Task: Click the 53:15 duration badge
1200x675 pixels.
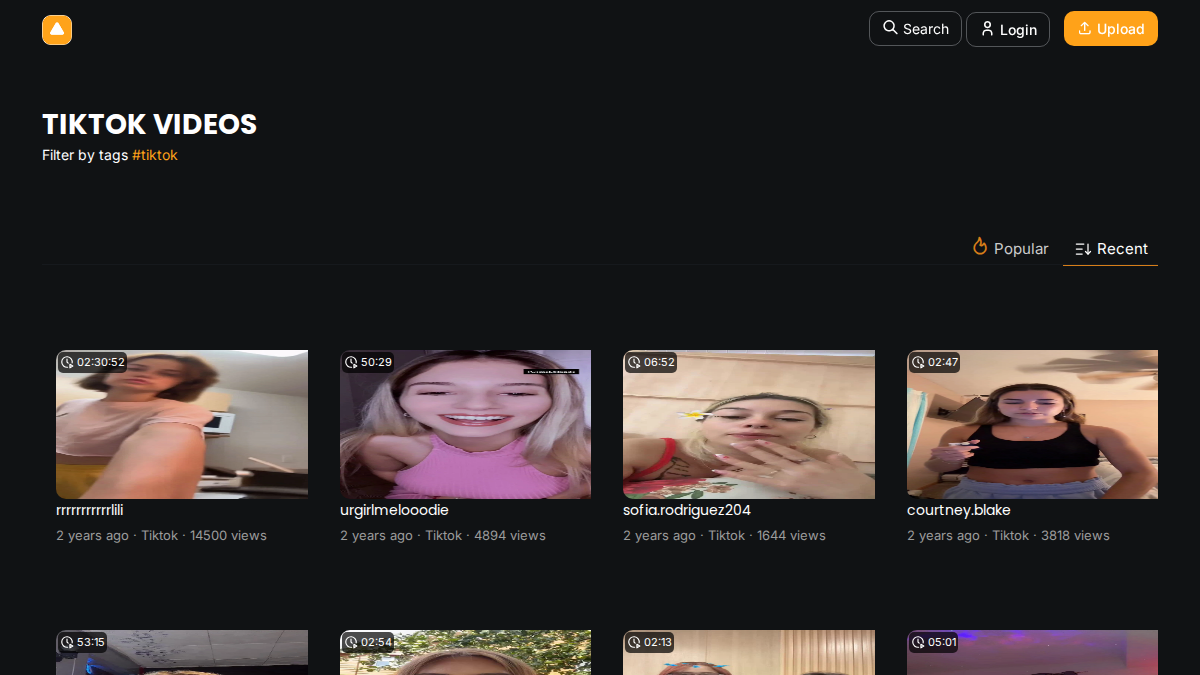Action: pos(84,642)
